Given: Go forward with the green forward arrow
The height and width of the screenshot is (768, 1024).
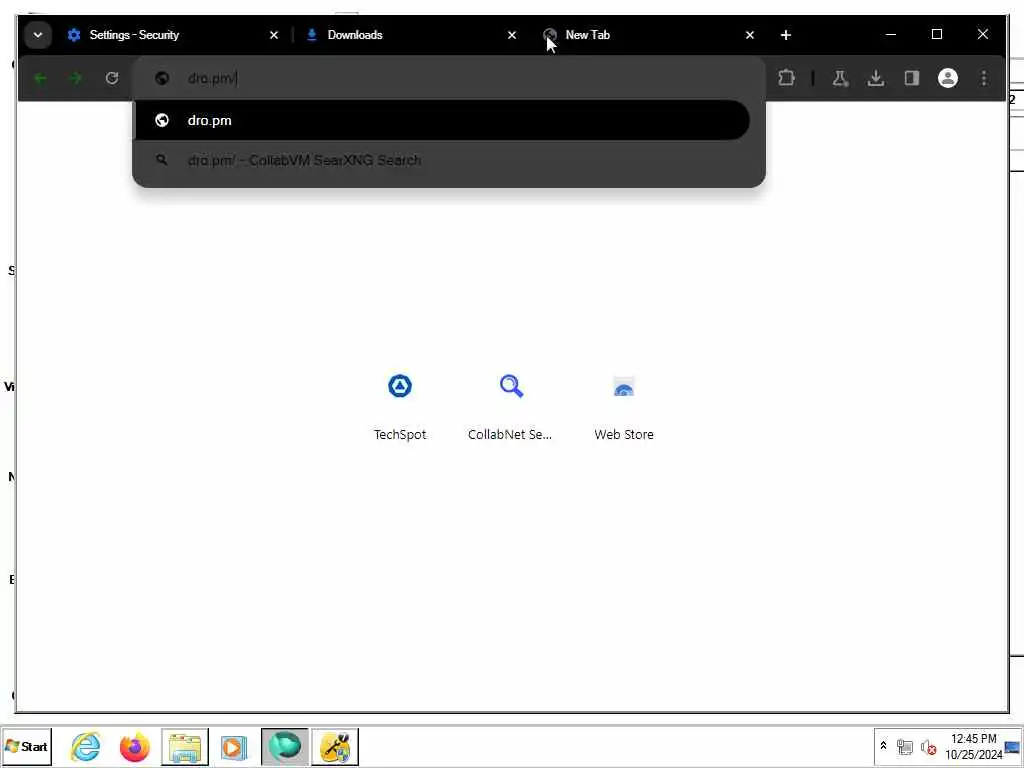Looking at the screenshot, I should click(76, 78).
